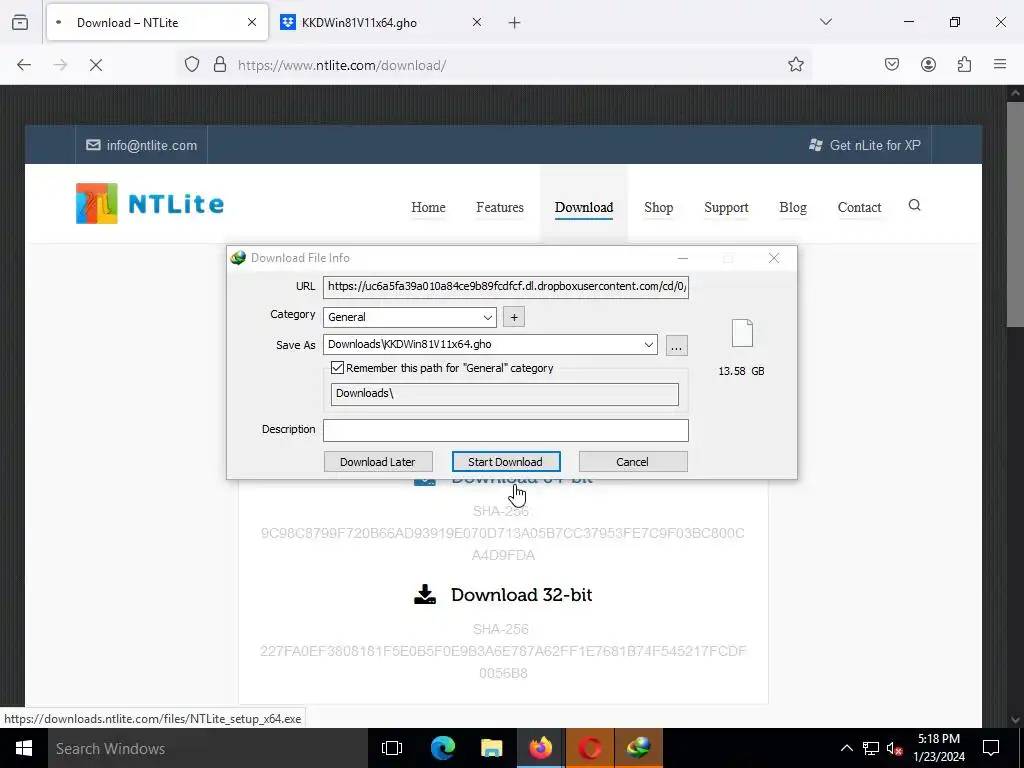Open the Action Center notifications icon
This screenshot has height=768, width=1024.
click(991, 748)
